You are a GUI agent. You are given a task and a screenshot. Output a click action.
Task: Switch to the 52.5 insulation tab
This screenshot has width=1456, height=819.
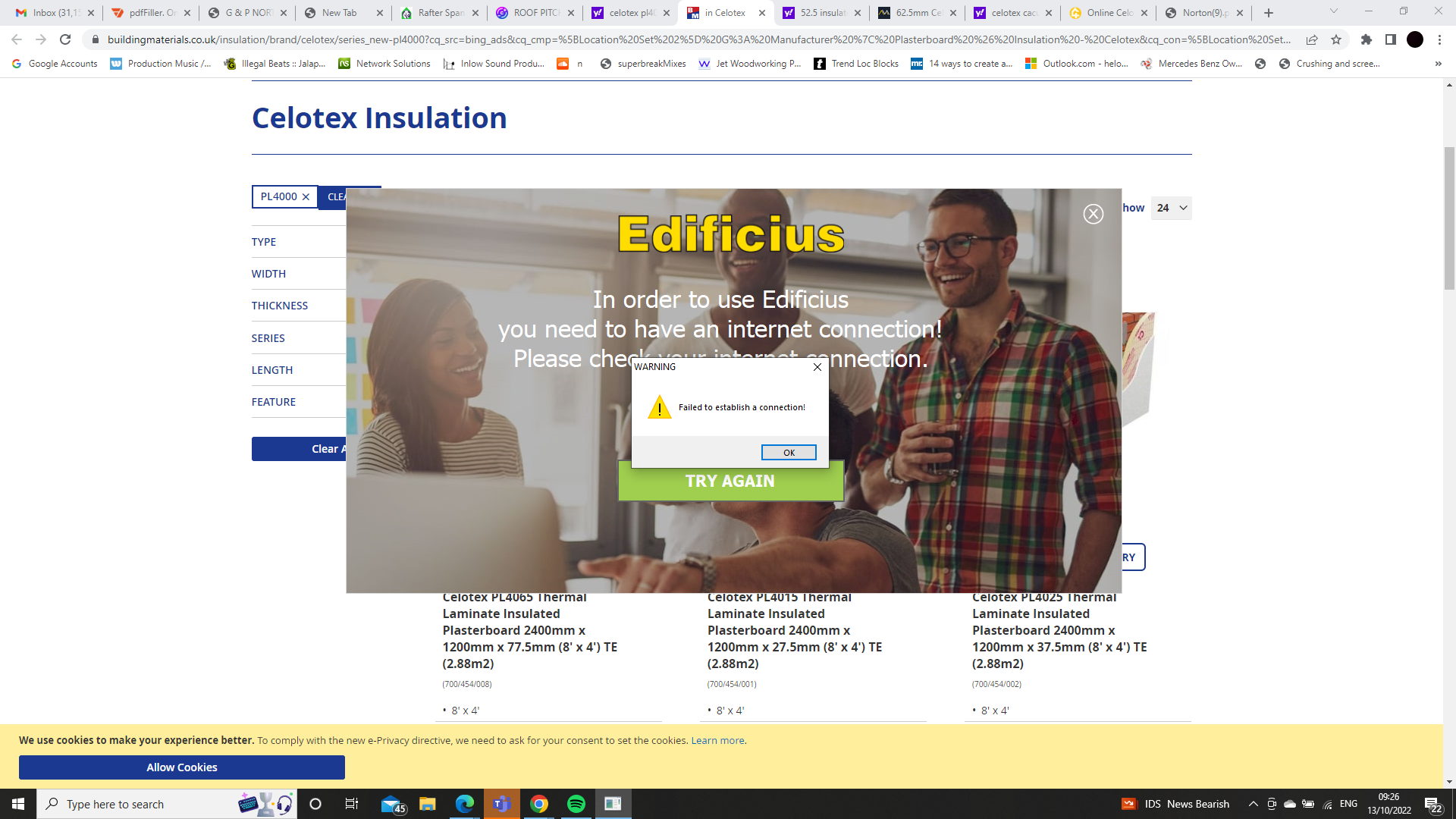(x=821, y=13)
